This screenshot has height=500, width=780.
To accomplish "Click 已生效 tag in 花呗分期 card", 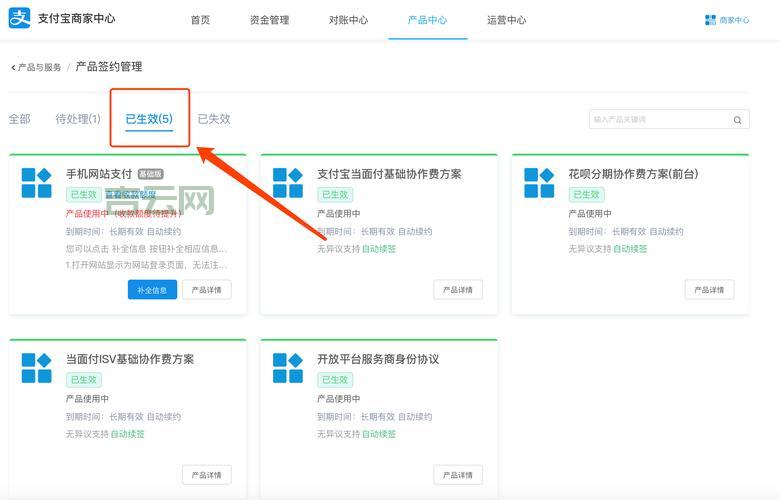I will [x=586, y=194].
